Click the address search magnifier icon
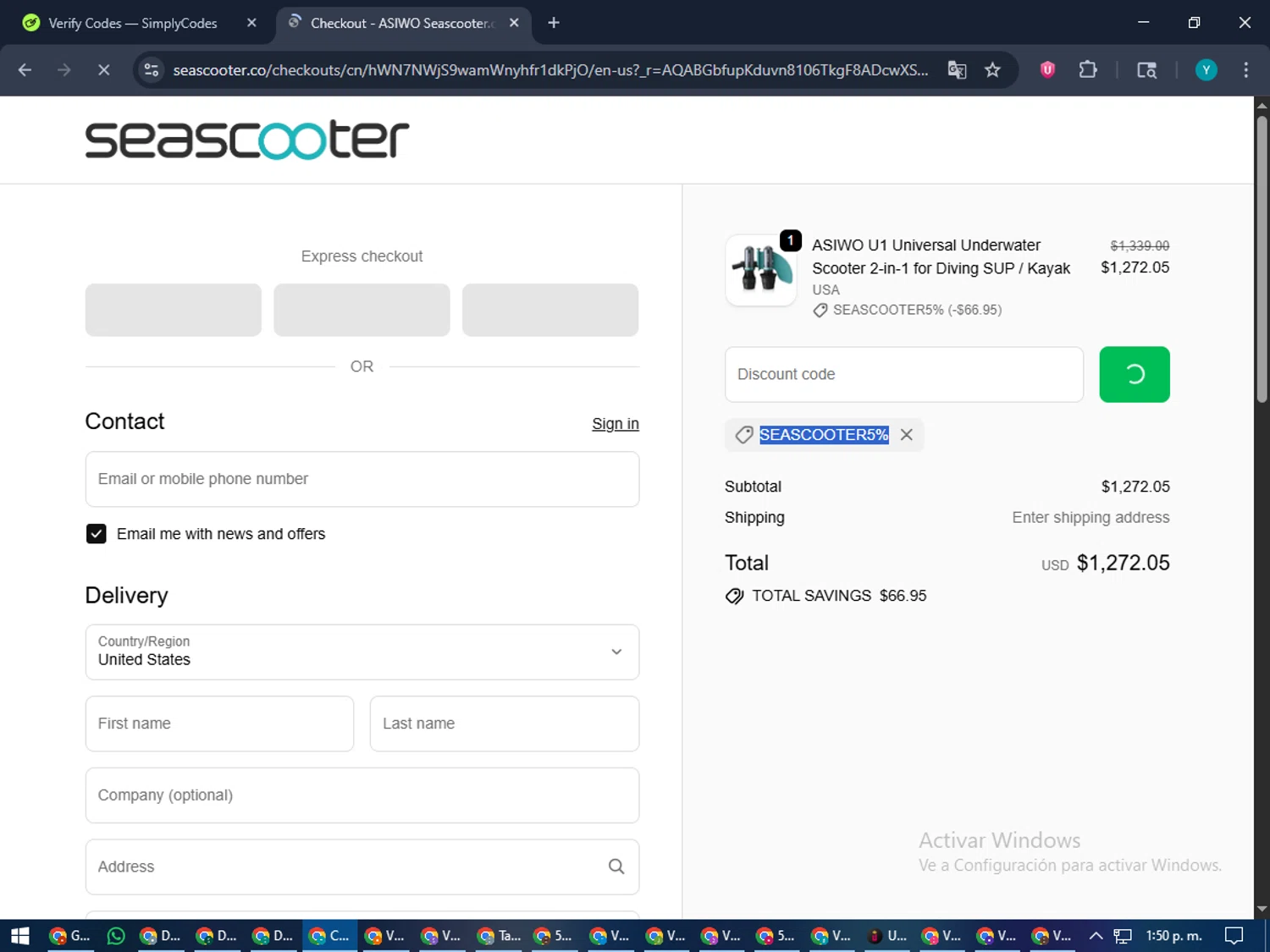 616,867
